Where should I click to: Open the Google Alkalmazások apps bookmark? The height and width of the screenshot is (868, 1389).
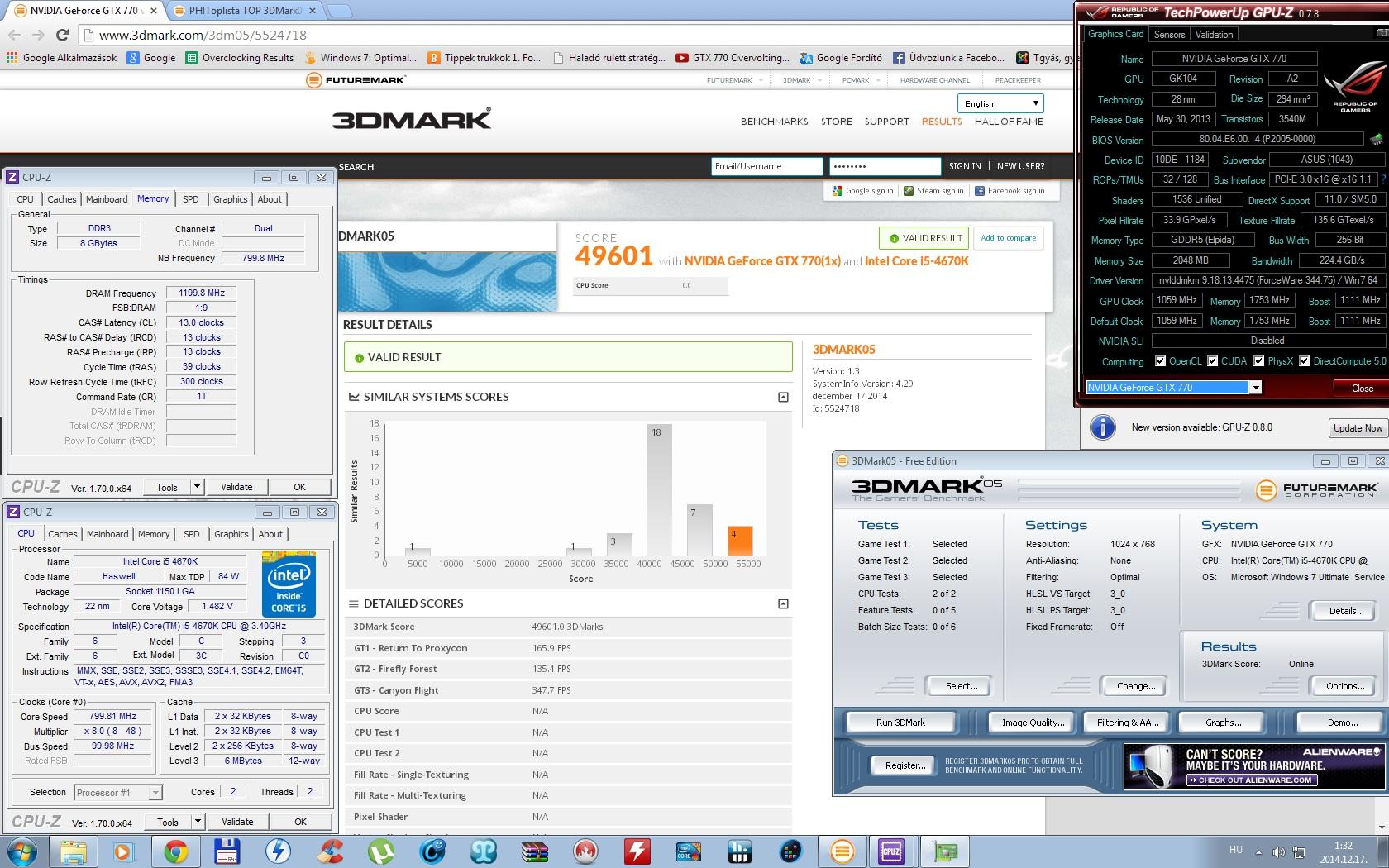point(61,58)
